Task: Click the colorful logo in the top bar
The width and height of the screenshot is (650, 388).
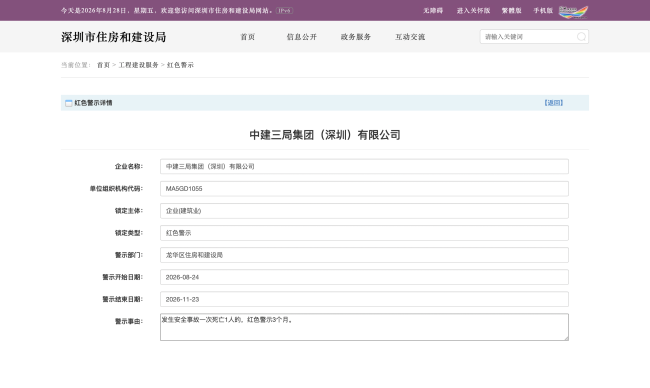Action: 573,12
